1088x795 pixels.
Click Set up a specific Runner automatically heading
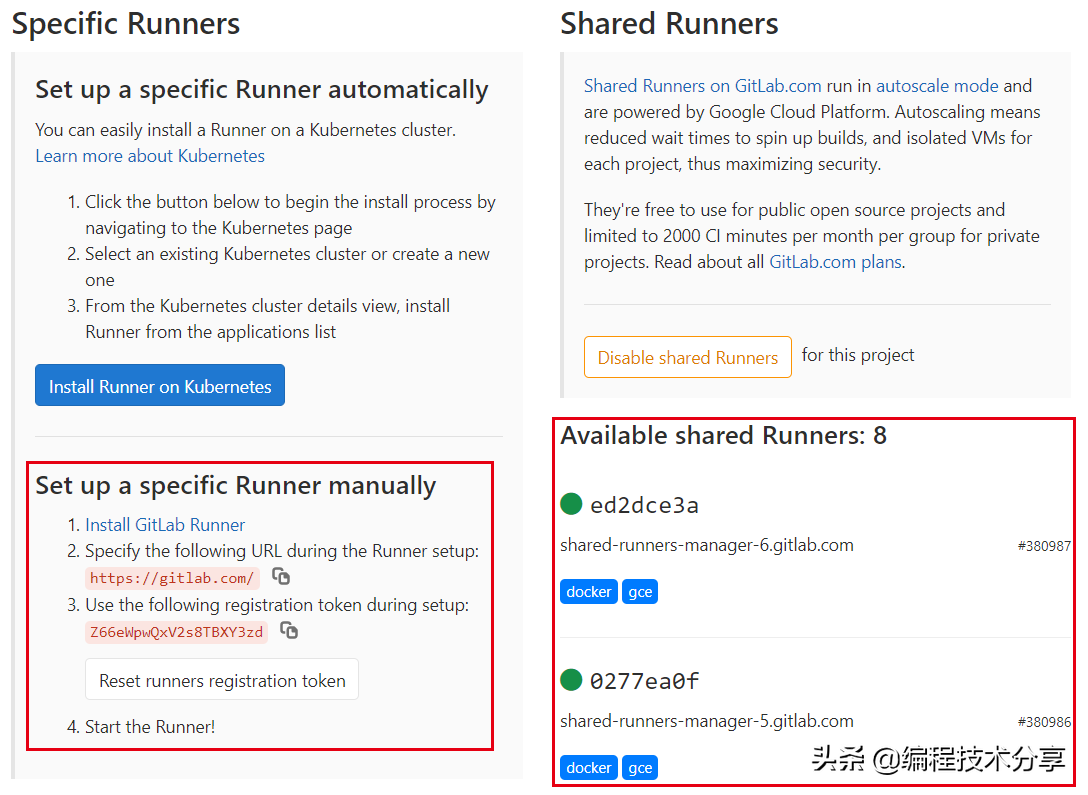262,90
